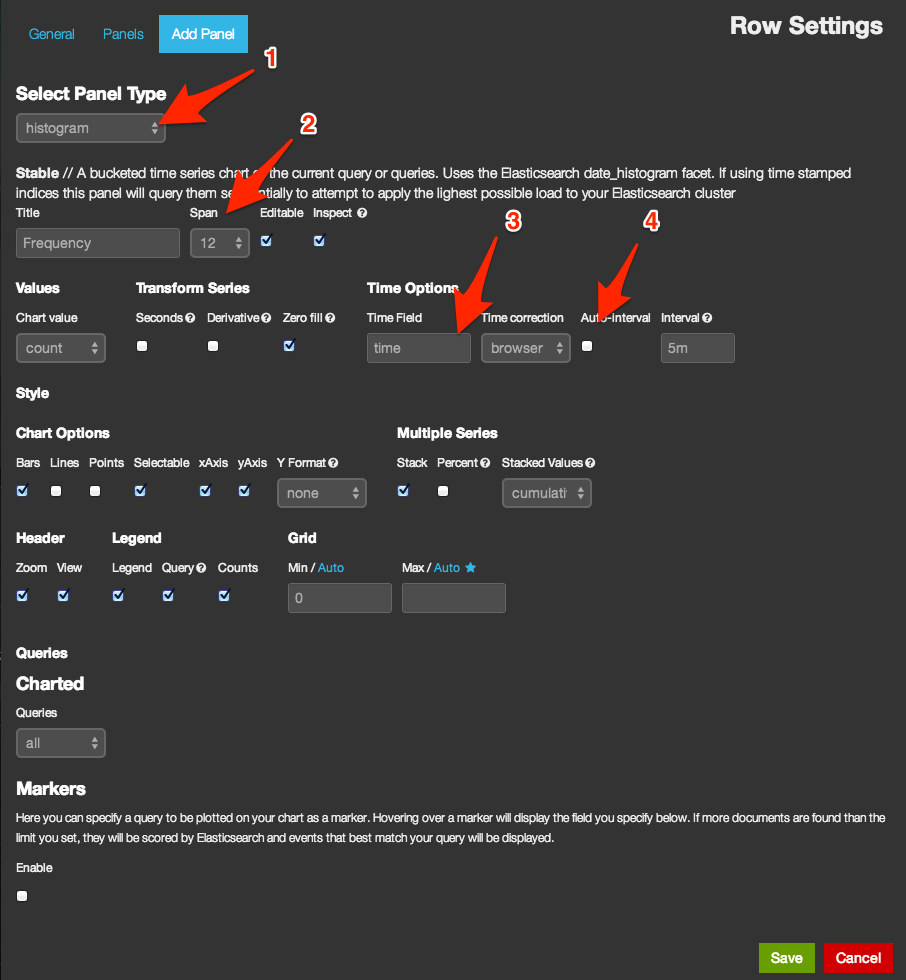
Task: Click the help icon beside Percent
Action: [485, 463]
